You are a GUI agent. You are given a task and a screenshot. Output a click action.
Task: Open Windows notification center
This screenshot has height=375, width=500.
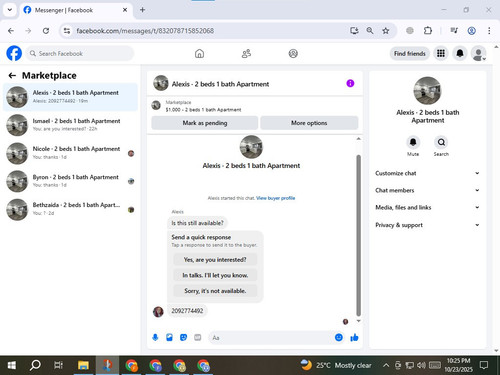[484, 365]
